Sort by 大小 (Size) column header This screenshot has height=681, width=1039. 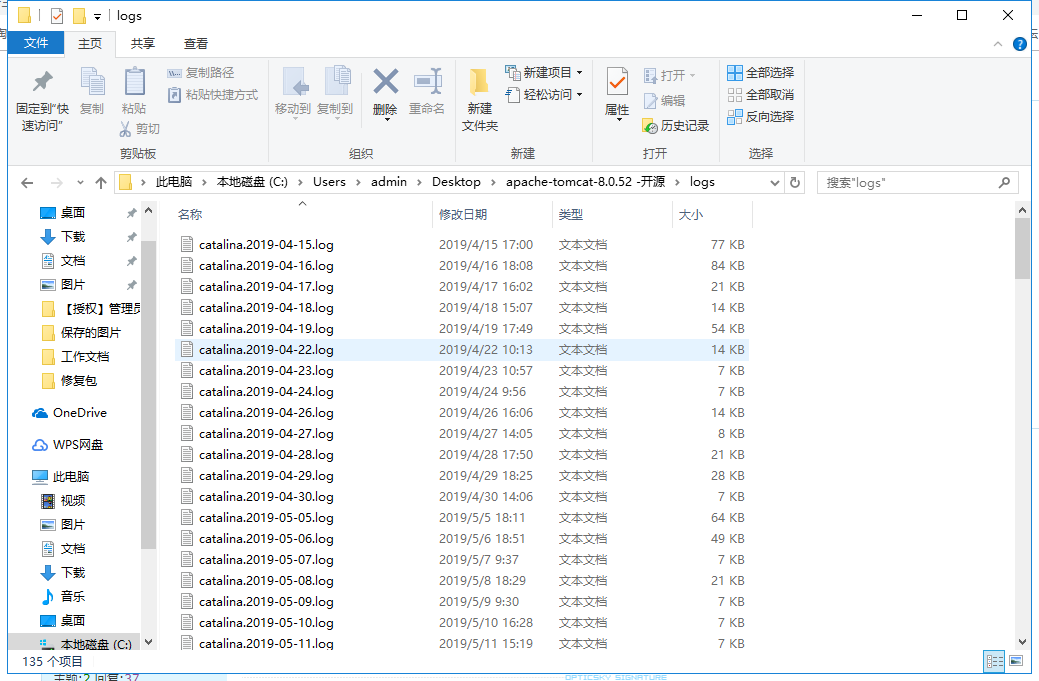coord(712,214)
